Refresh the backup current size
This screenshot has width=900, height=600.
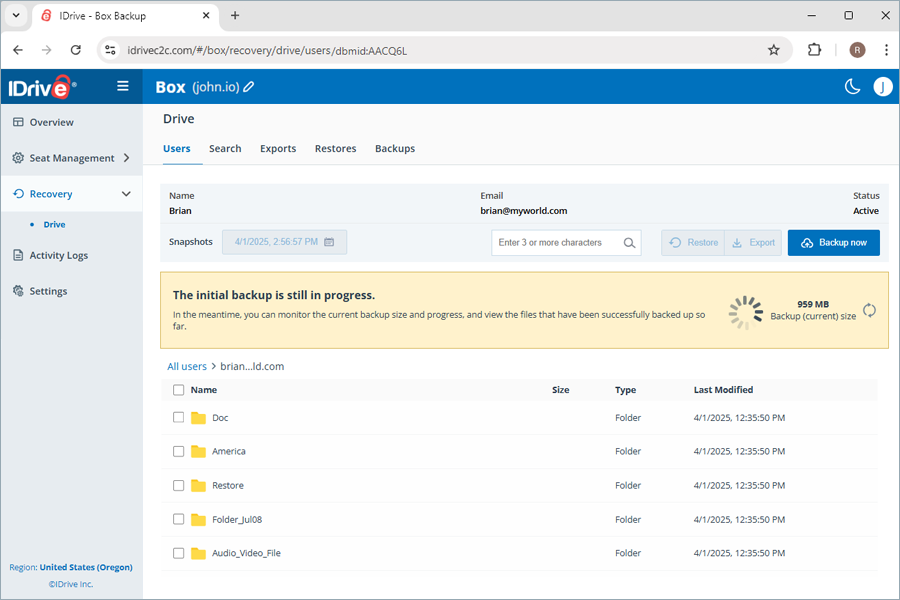tap(870, 310)
